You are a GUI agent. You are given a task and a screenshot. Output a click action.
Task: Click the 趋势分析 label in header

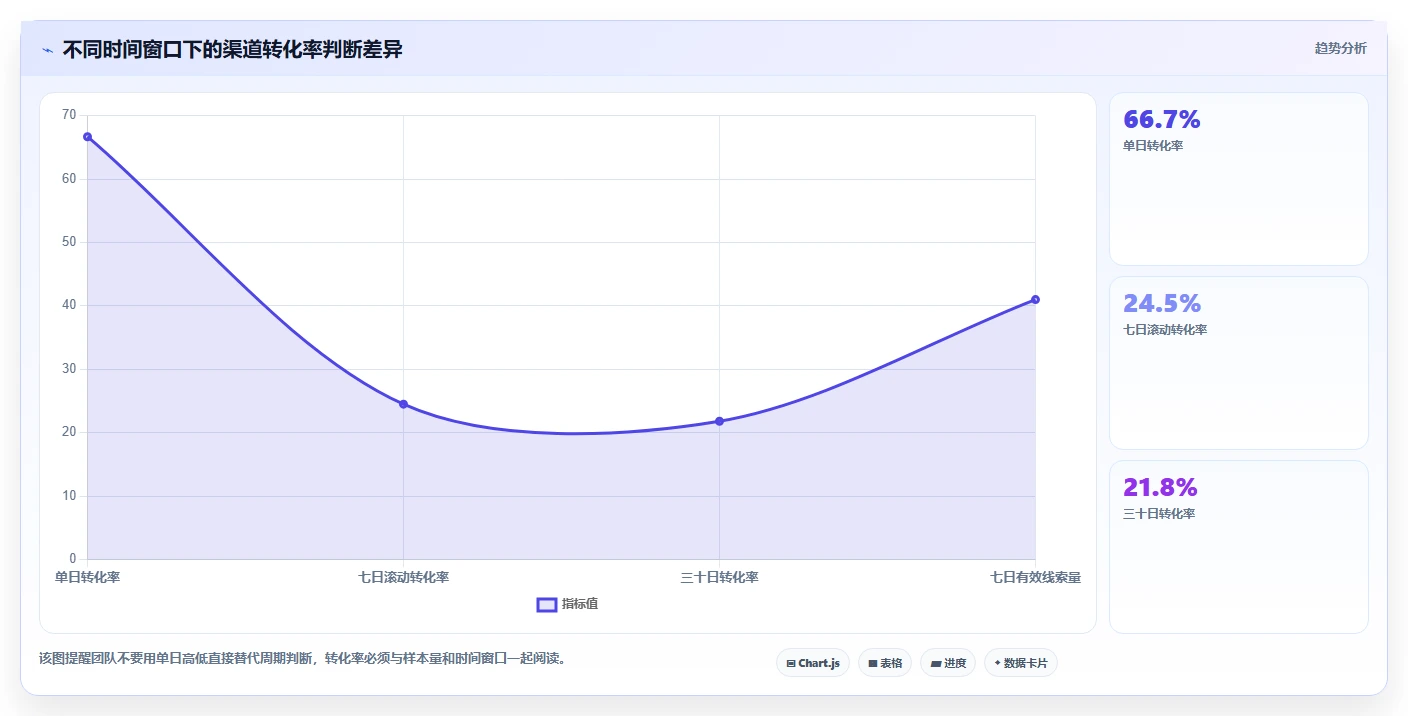pyautogui.click(x=1340, y=48)
